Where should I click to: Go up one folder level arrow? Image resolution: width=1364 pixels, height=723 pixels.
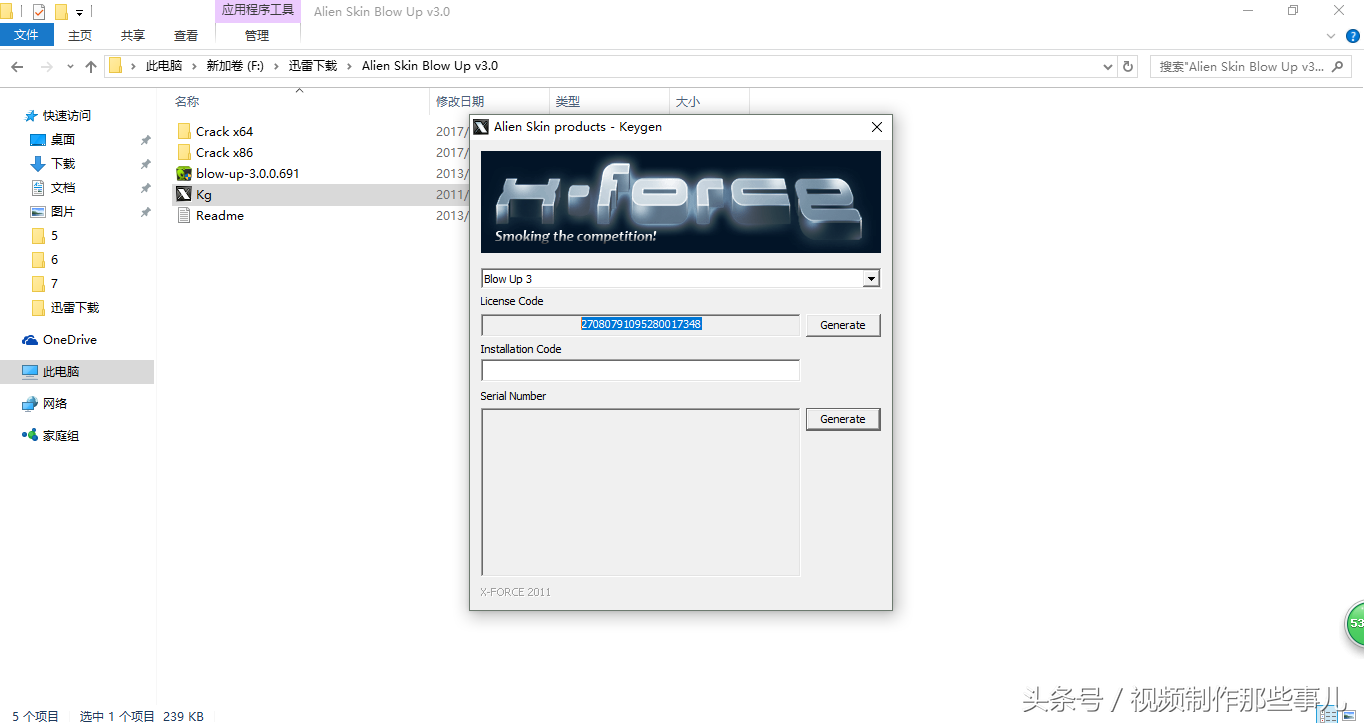(x=91, y=66)
